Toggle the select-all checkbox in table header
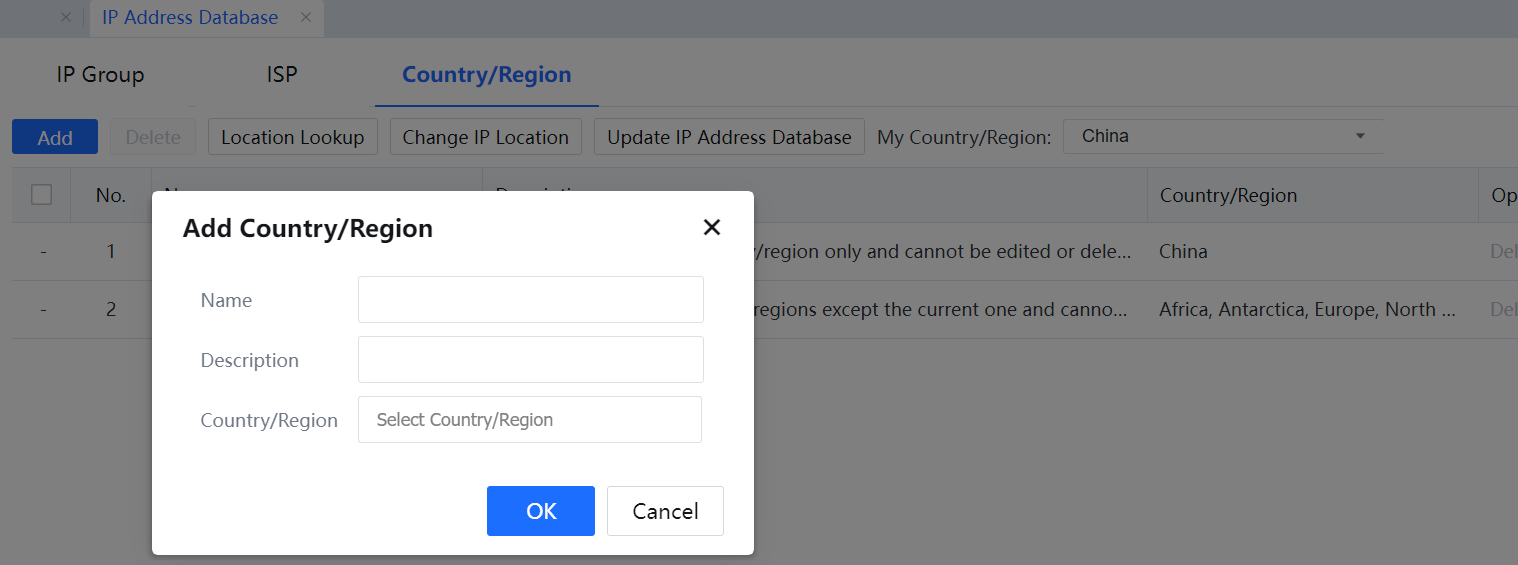 click(x=41, y=195)
